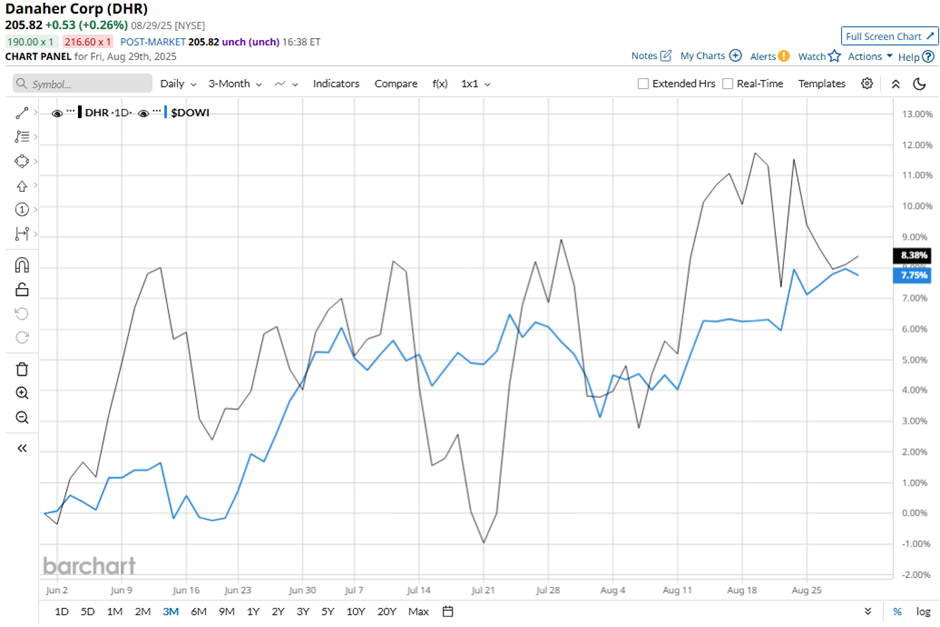The height and width of the screenshot is (627, 940).
Task: Collapse the chart toolbar with double chevron
Action: (x=896, y=84)
